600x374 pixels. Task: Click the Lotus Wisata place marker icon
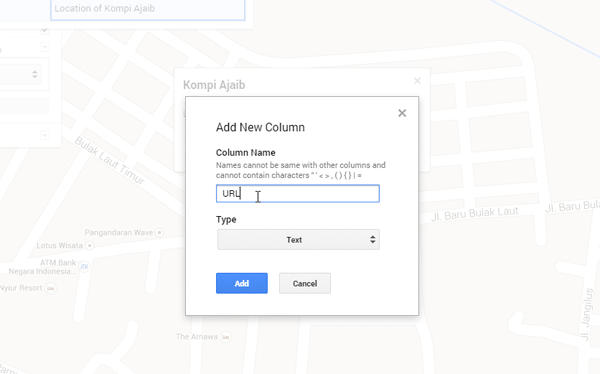tap(90, 245)
